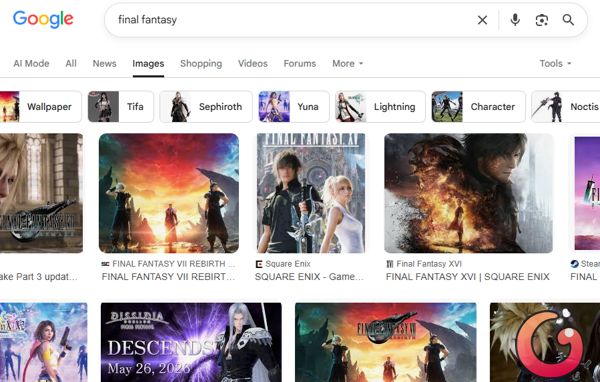Screen dimensions: 600x382
Task: Click the 'Final Fantasy XVI' source name
Action: click(x=429, y=264)
